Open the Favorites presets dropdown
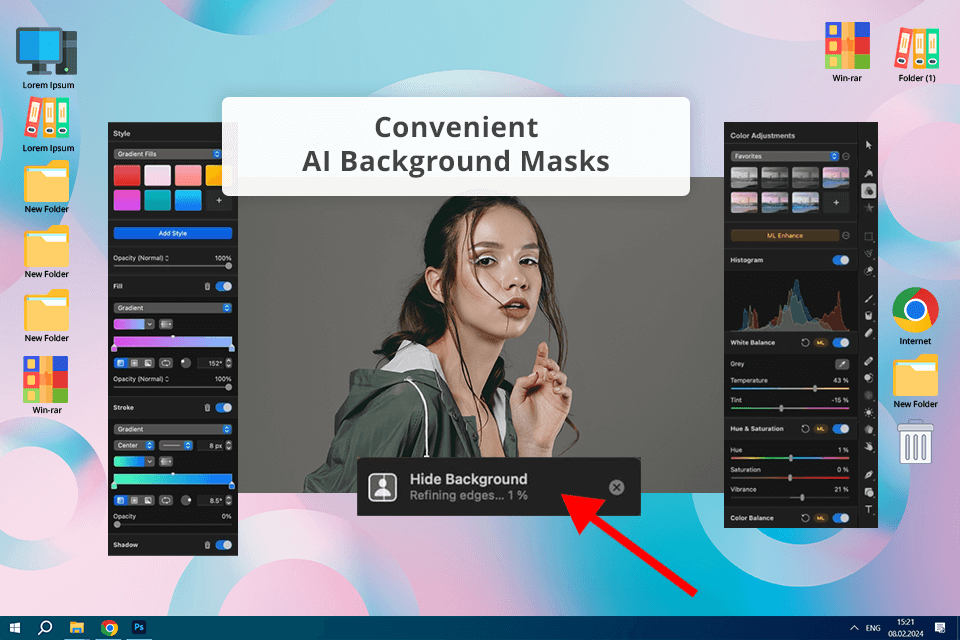960x640 pixels. [x=785, y=156]
